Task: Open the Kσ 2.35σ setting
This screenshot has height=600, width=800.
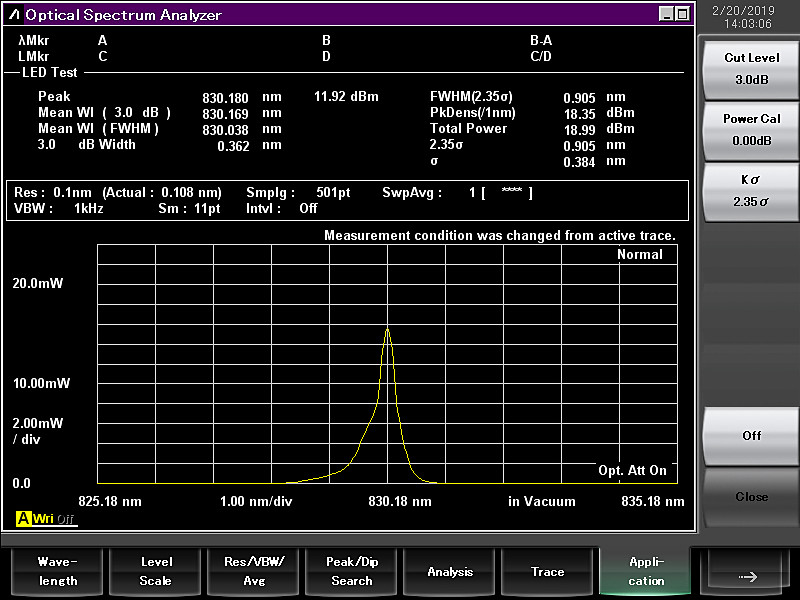Action: [x=751, y=190]
